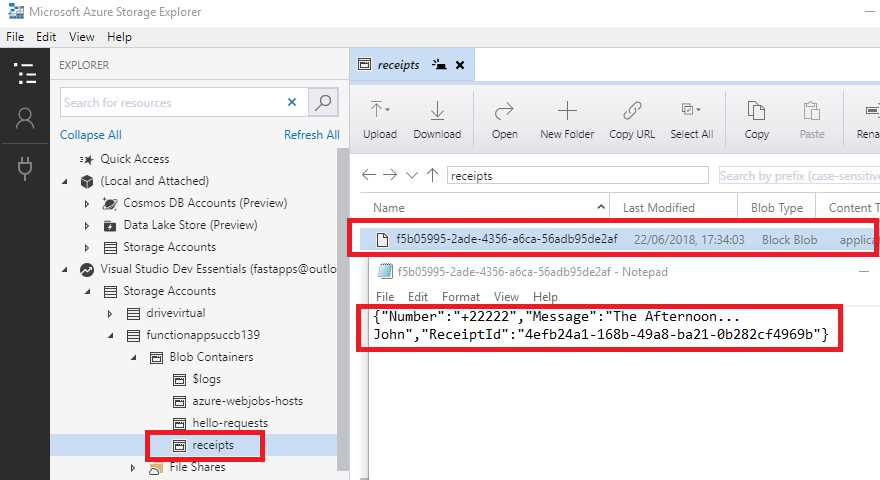
Task: Click the hello-requests container icon
Action: [179, 424]
